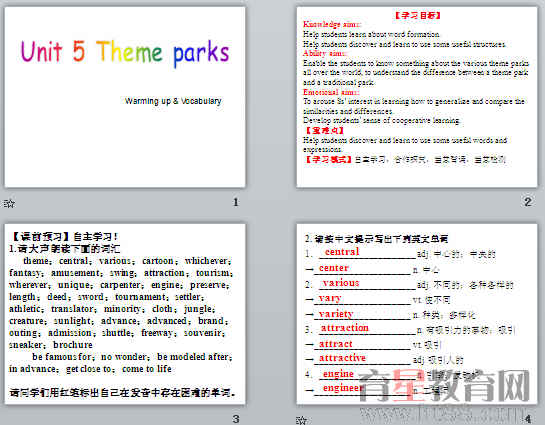545x425 pixels.
Task: Click the animation star icon under slide 4
Action: click(301, 420)
